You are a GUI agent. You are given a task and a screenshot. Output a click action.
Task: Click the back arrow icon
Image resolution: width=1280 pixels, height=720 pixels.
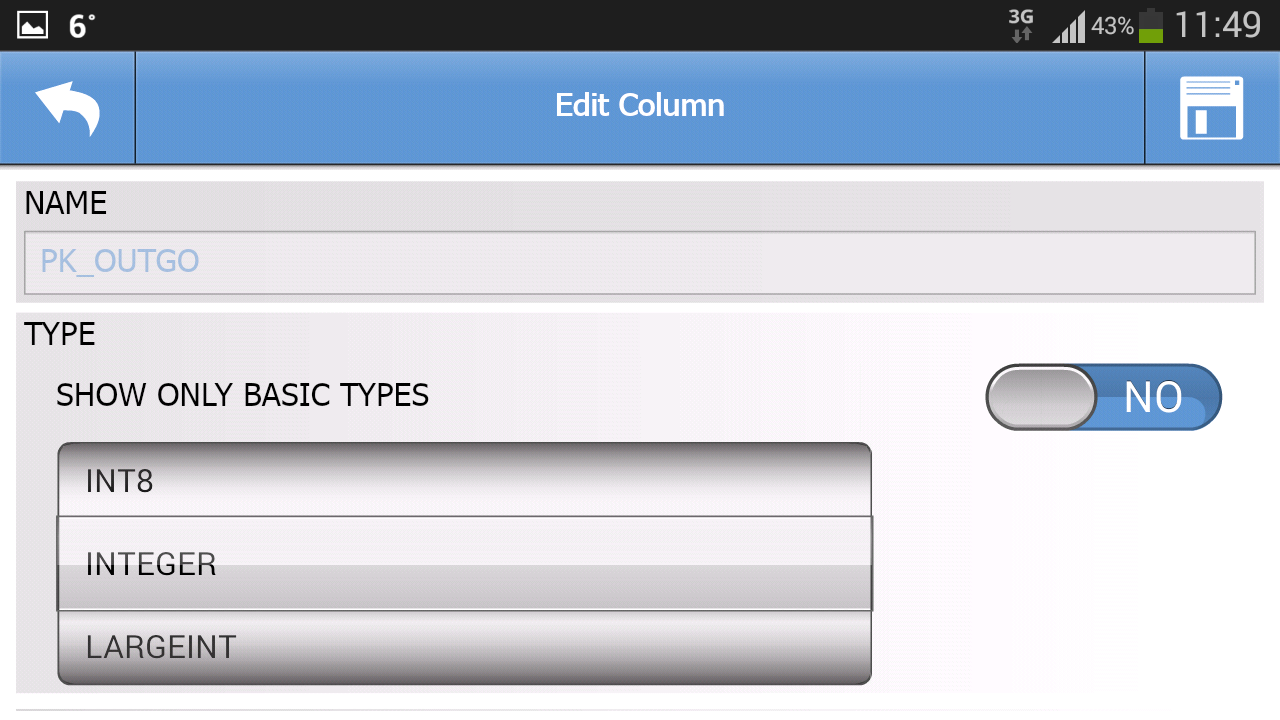pyautogui.click(x=66, y=106)
